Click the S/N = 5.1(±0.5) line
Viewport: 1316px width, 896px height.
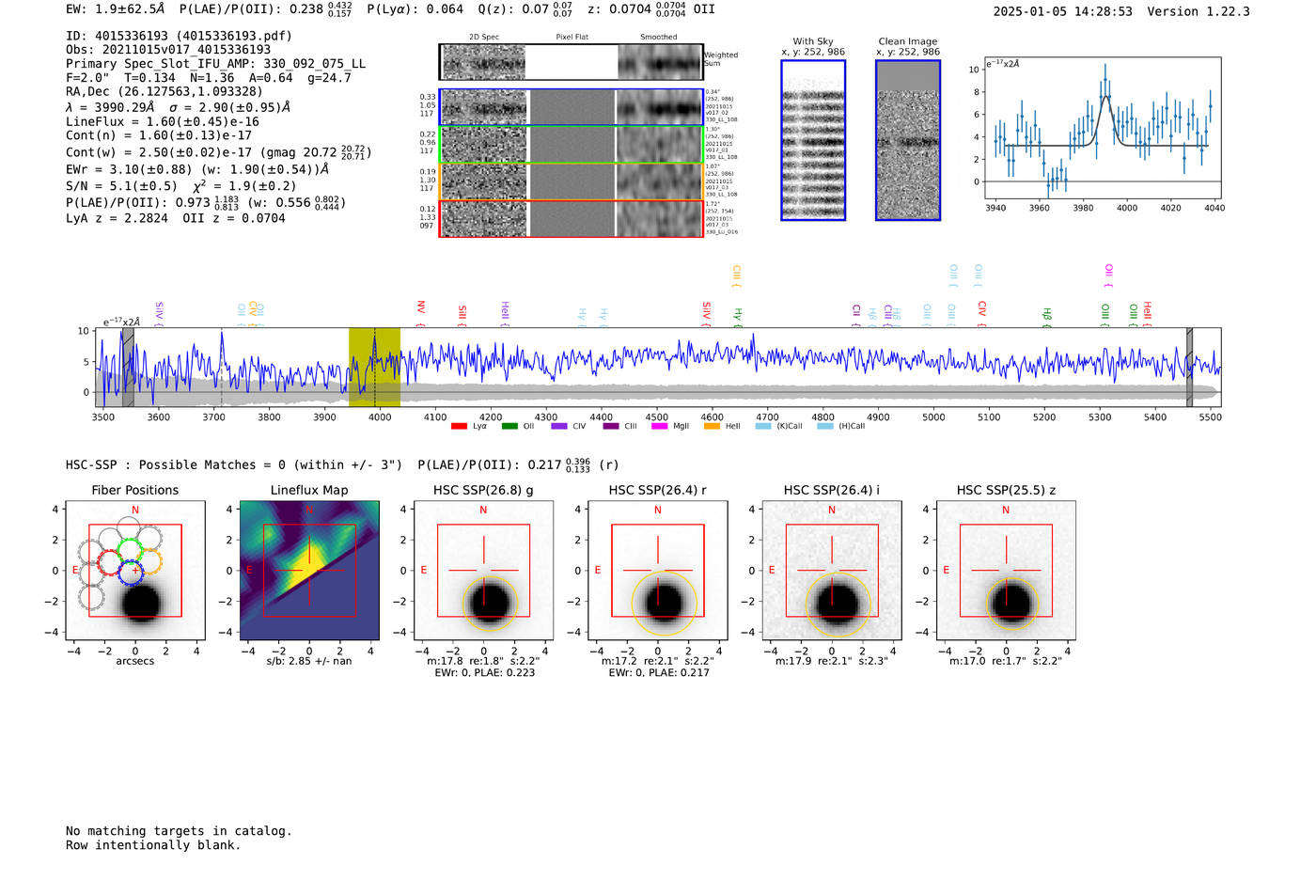[122, 185]
